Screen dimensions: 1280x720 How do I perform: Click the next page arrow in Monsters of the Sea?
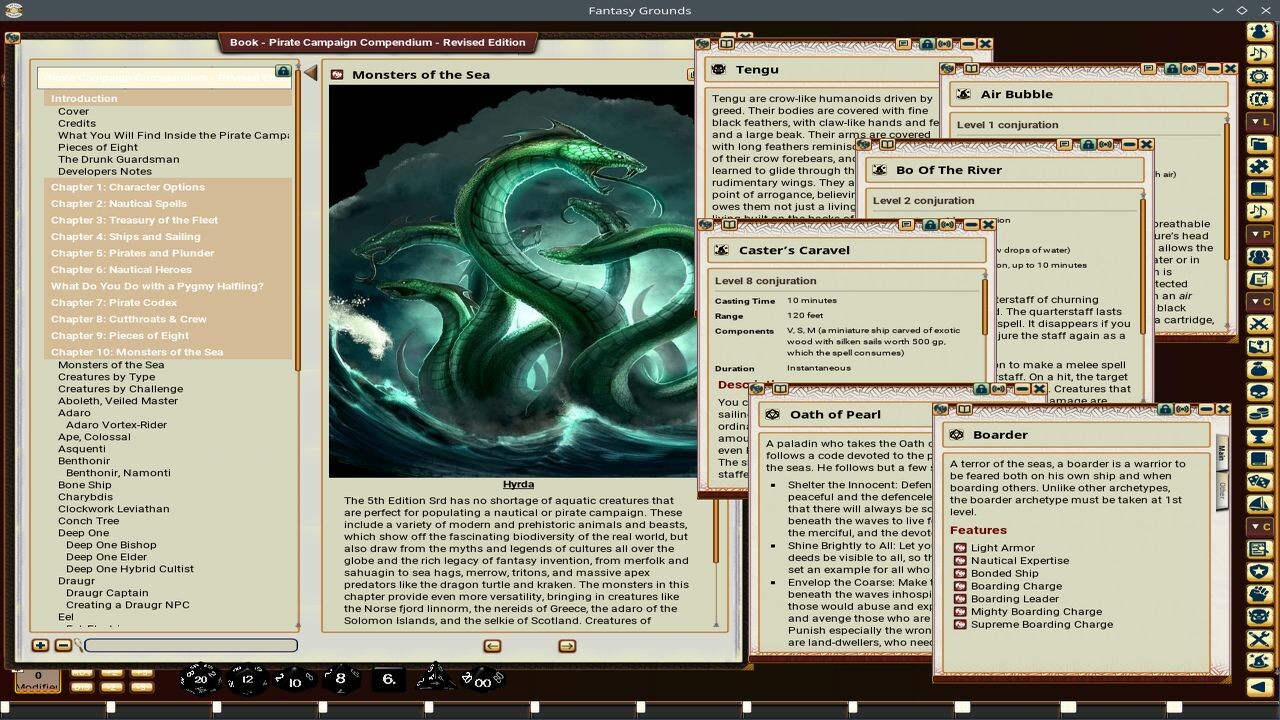[566, 646]
